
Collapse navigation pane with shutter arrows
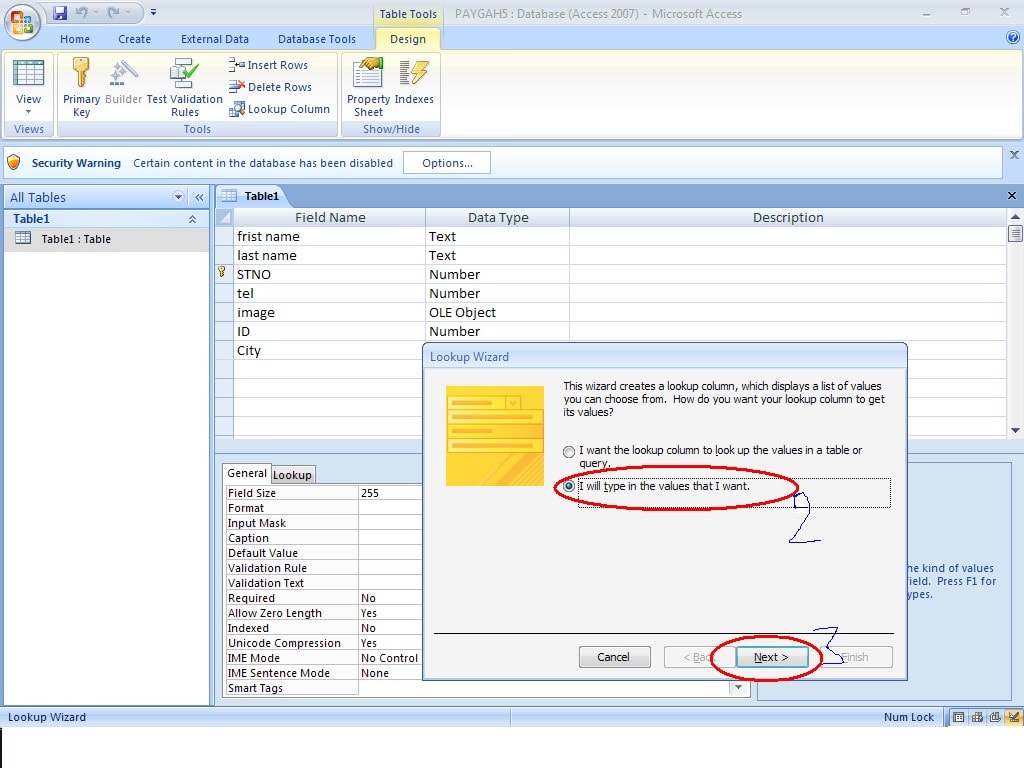click(x=199, y=197)
